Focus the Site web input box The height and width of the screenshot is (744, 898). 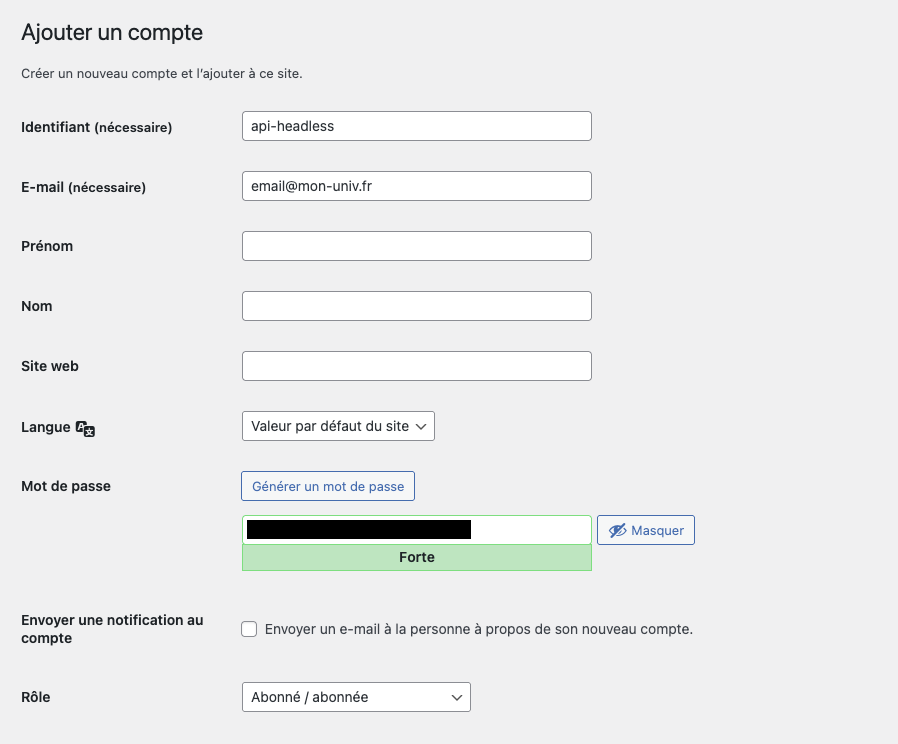pos(416,366)
